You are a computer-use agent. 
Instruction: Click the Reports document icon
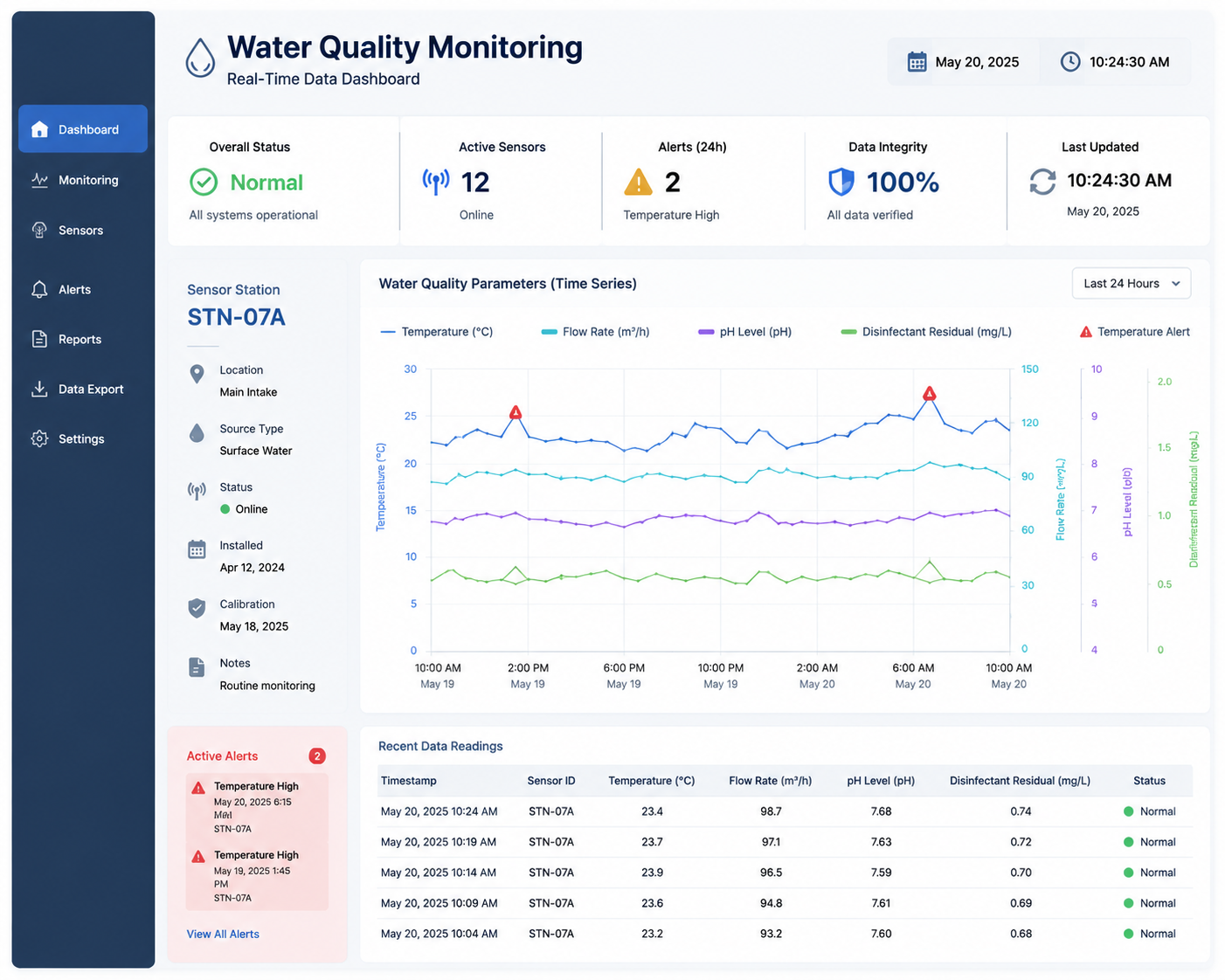(x=39, y=339)
